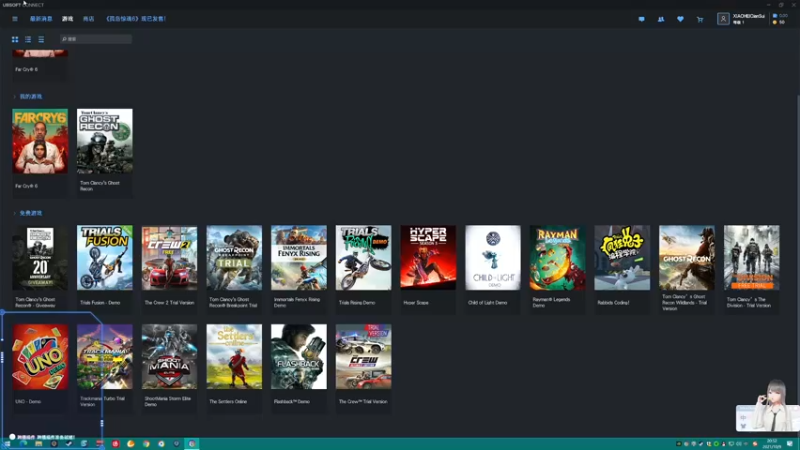Click the XIAOHEIDanSui username
Viewport: 800px width, 450px height.
(748, 16)
